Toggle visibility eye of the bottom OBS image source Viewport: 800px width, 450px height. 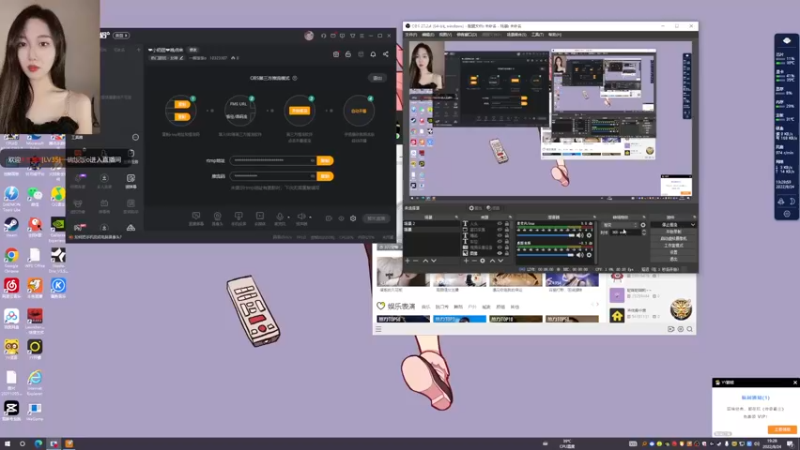[499, 253]
